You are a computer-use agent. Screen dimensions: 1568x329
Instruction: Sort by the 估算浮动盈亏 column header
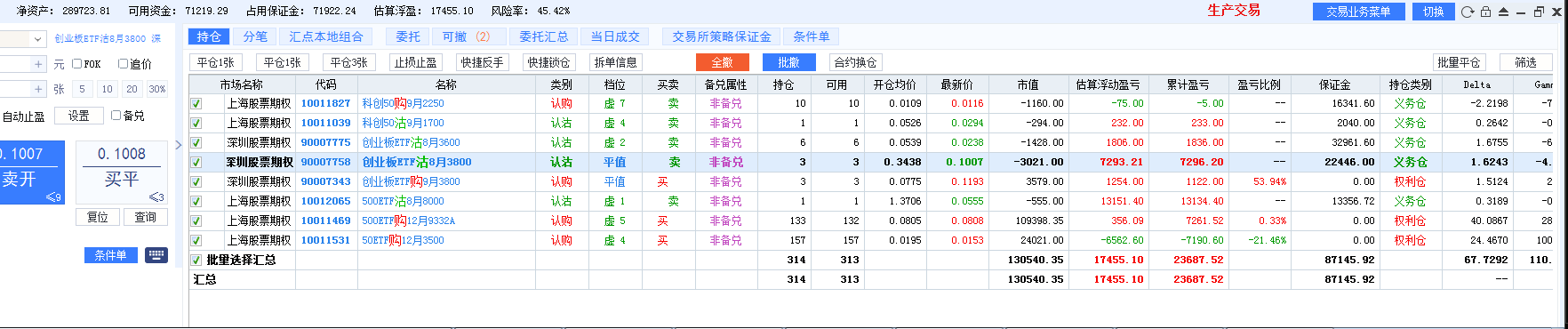pos(1108,84)
